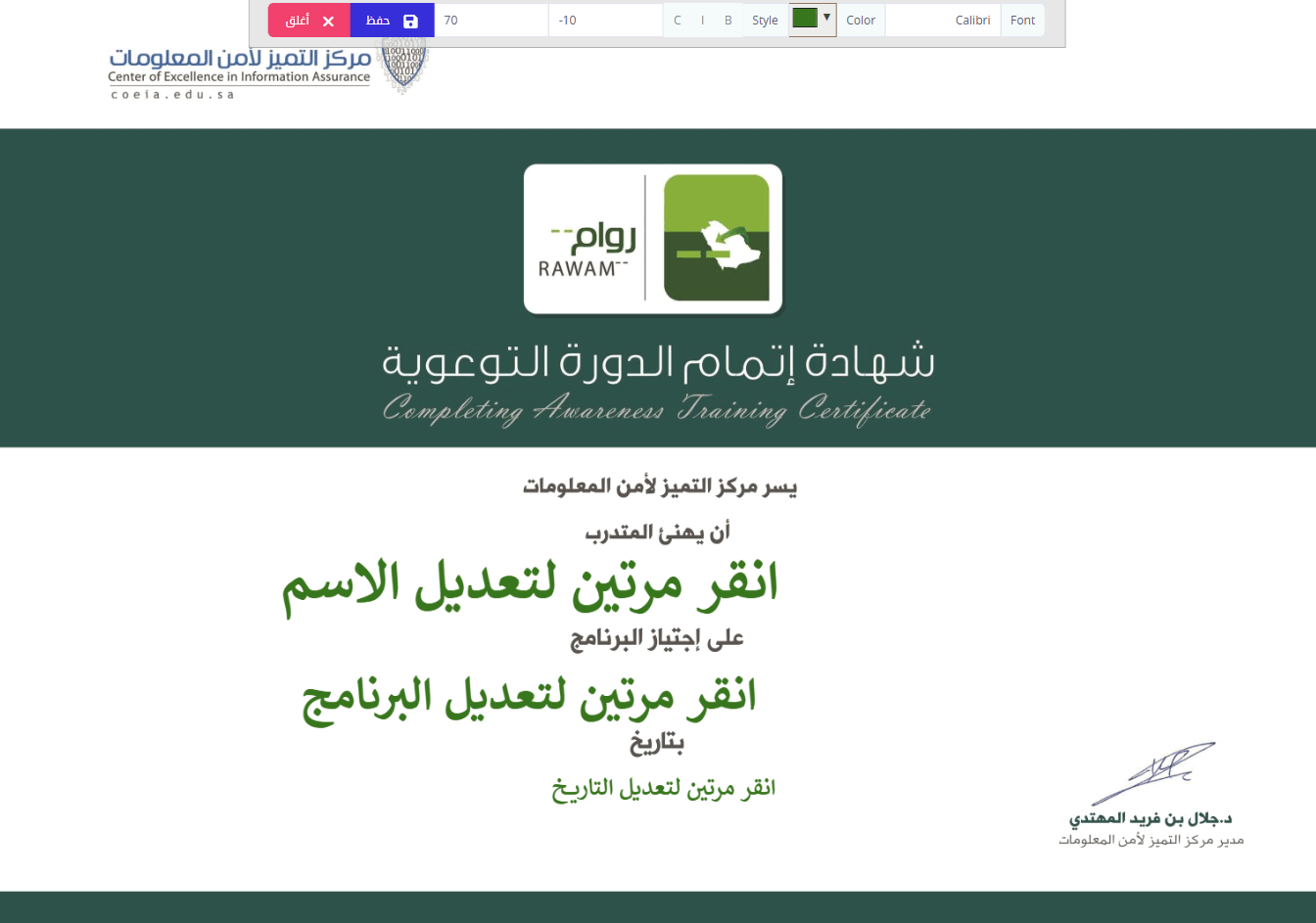
Task: Click the Completing Awareness Training Certificate script text
Action: click(658, 409)
